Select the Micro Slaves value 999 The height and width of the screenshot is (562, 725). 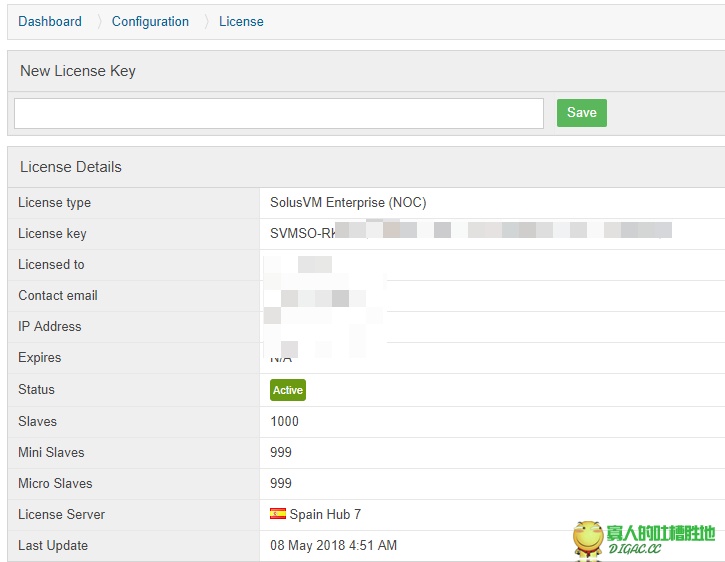click(x=281, y=483)
